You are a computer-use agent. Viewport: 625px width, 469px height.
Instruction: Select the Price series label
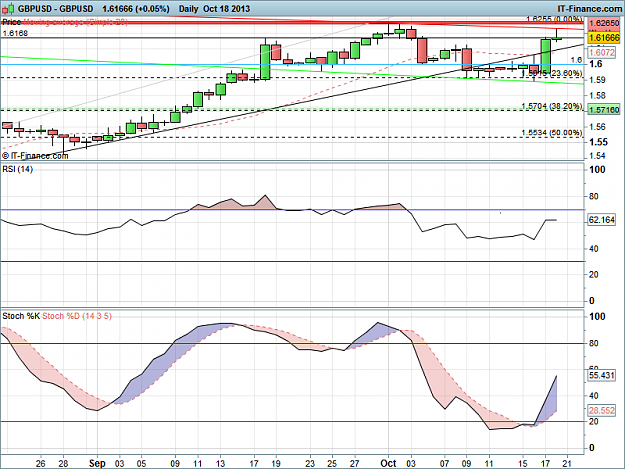12,23
